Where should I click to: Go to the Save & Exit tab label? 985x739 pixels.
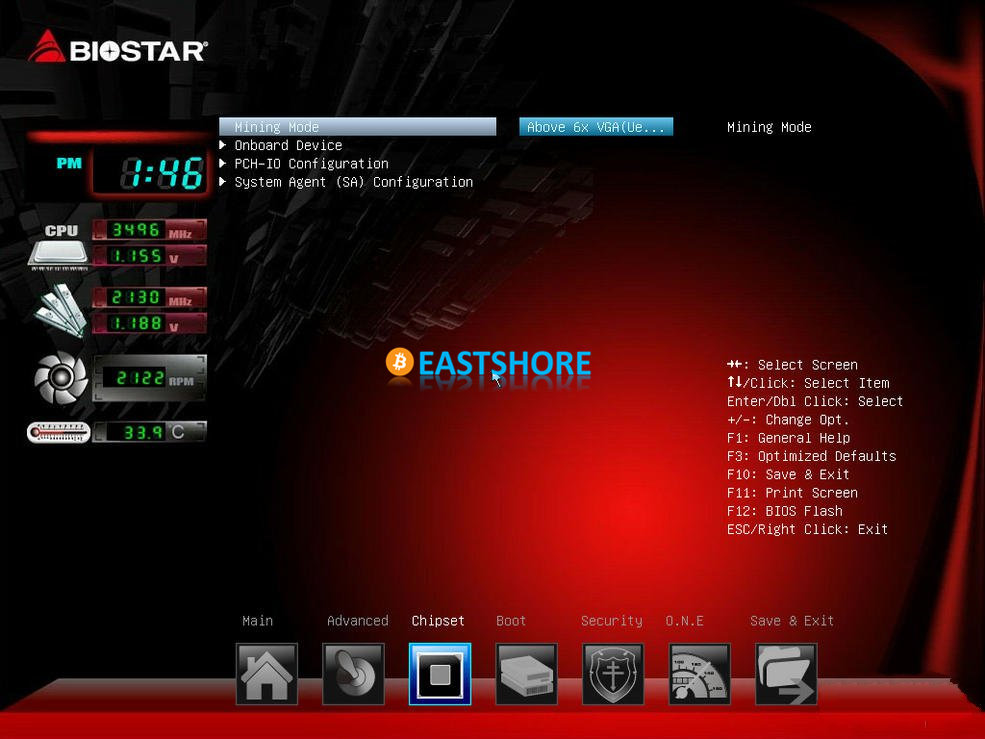(x=792, y=621)
